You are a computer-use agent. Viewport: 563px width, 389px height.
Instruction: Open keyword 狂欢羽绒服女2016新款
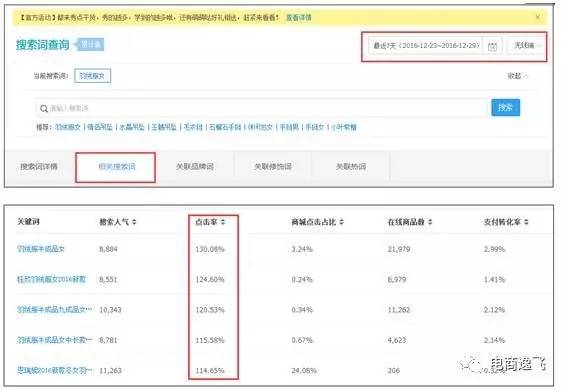[51, 279]
